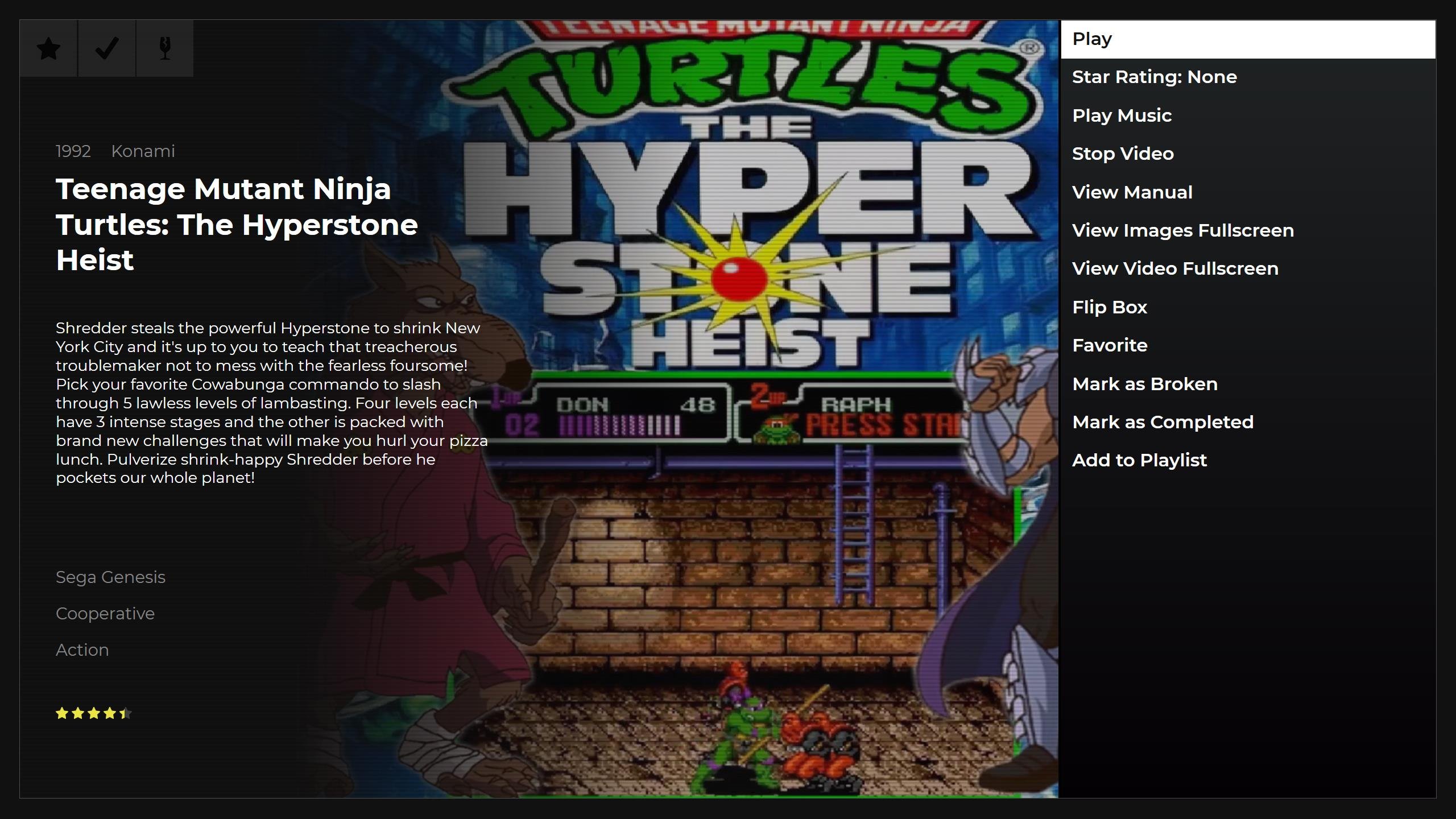Click the Shredder description paragraph
The height and width of the screenshot is (819, 1456).
[x=271, y=403]
